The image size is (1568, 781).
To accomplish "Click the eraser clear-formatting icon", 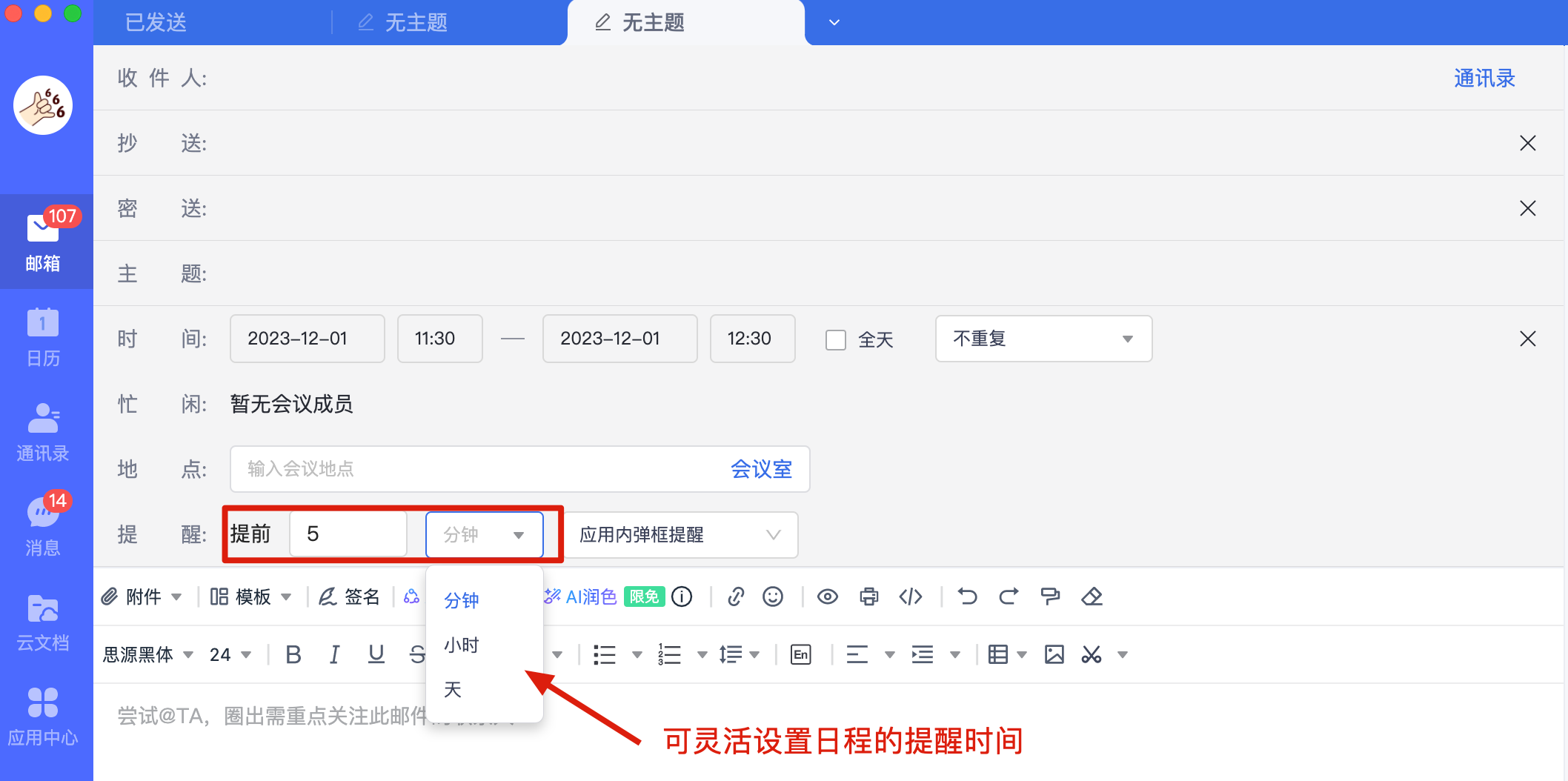I will (1092, 596).
